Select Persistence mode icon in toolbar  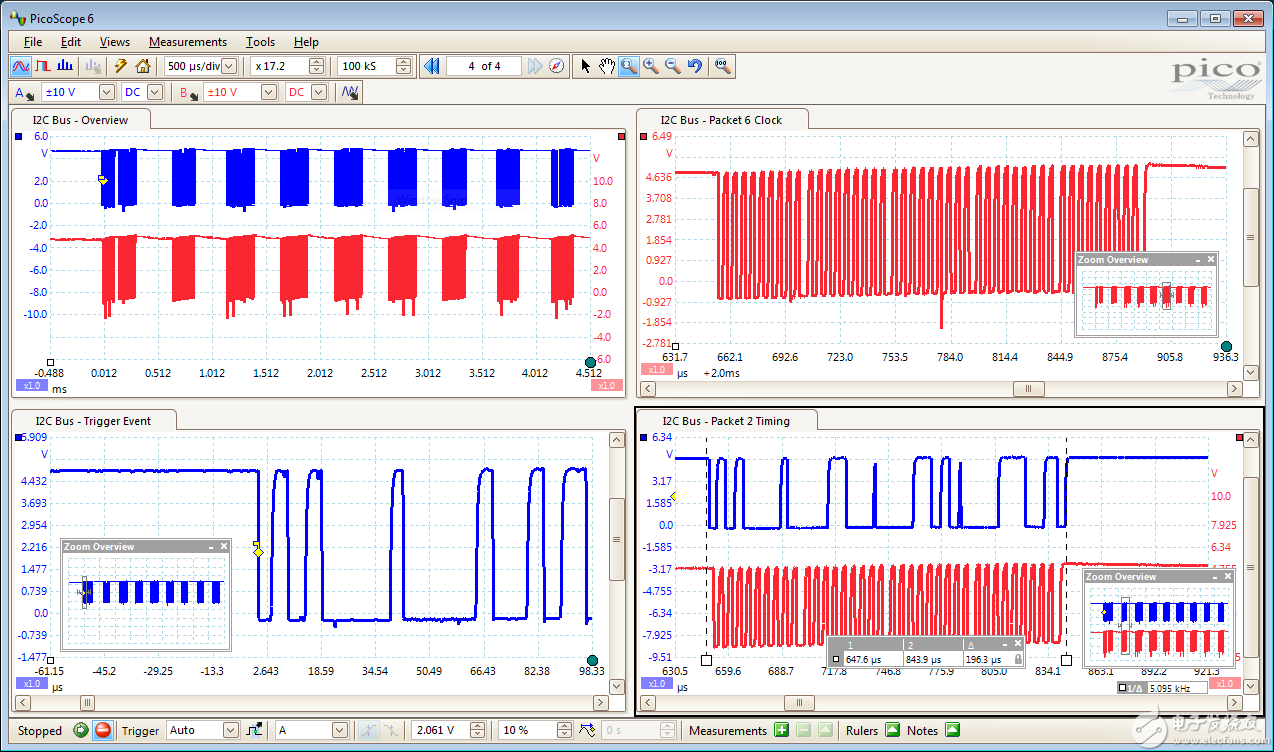point(43,66)
